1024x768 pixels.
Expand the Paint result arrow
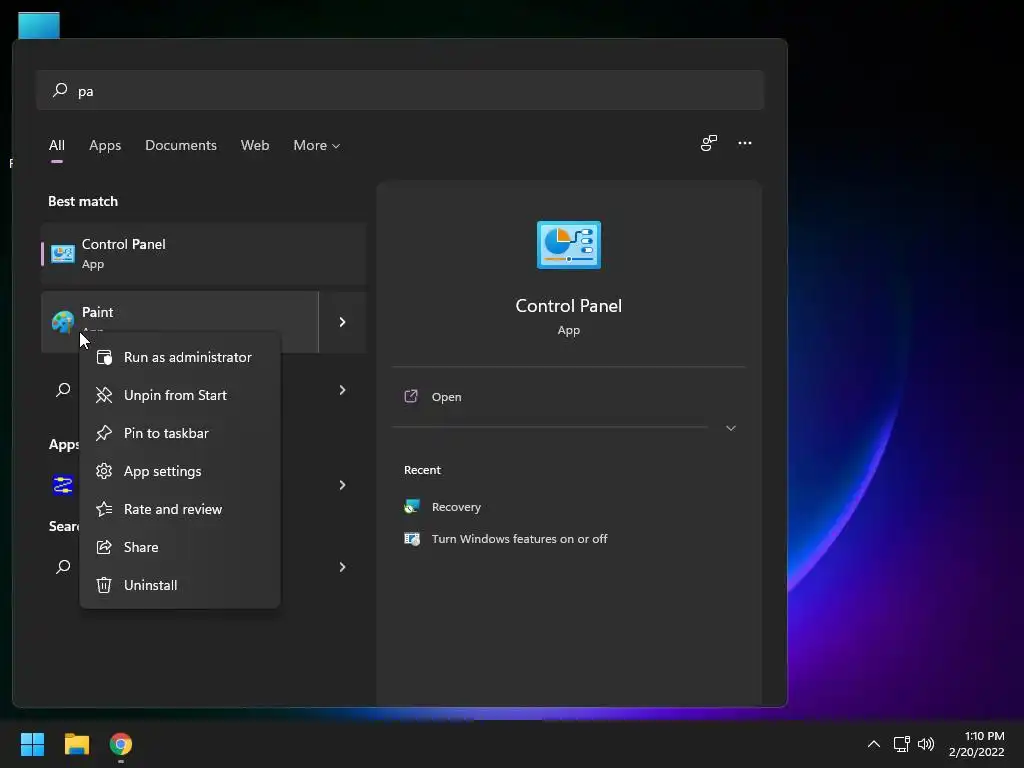[342, 322]
